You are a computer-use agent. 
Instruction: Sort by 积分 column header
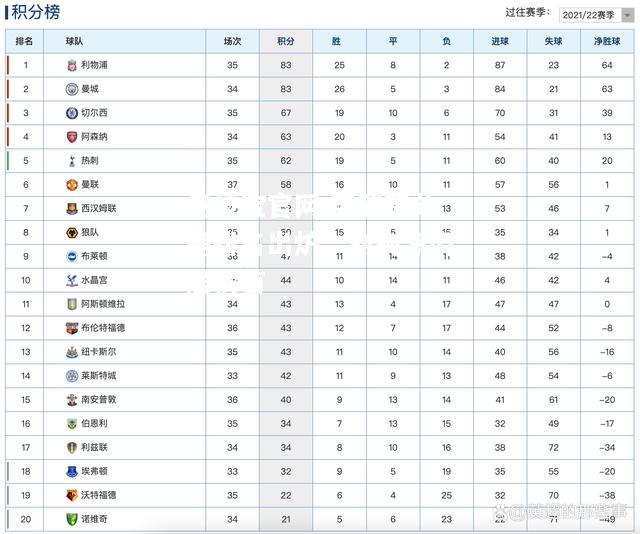(286, 41)
